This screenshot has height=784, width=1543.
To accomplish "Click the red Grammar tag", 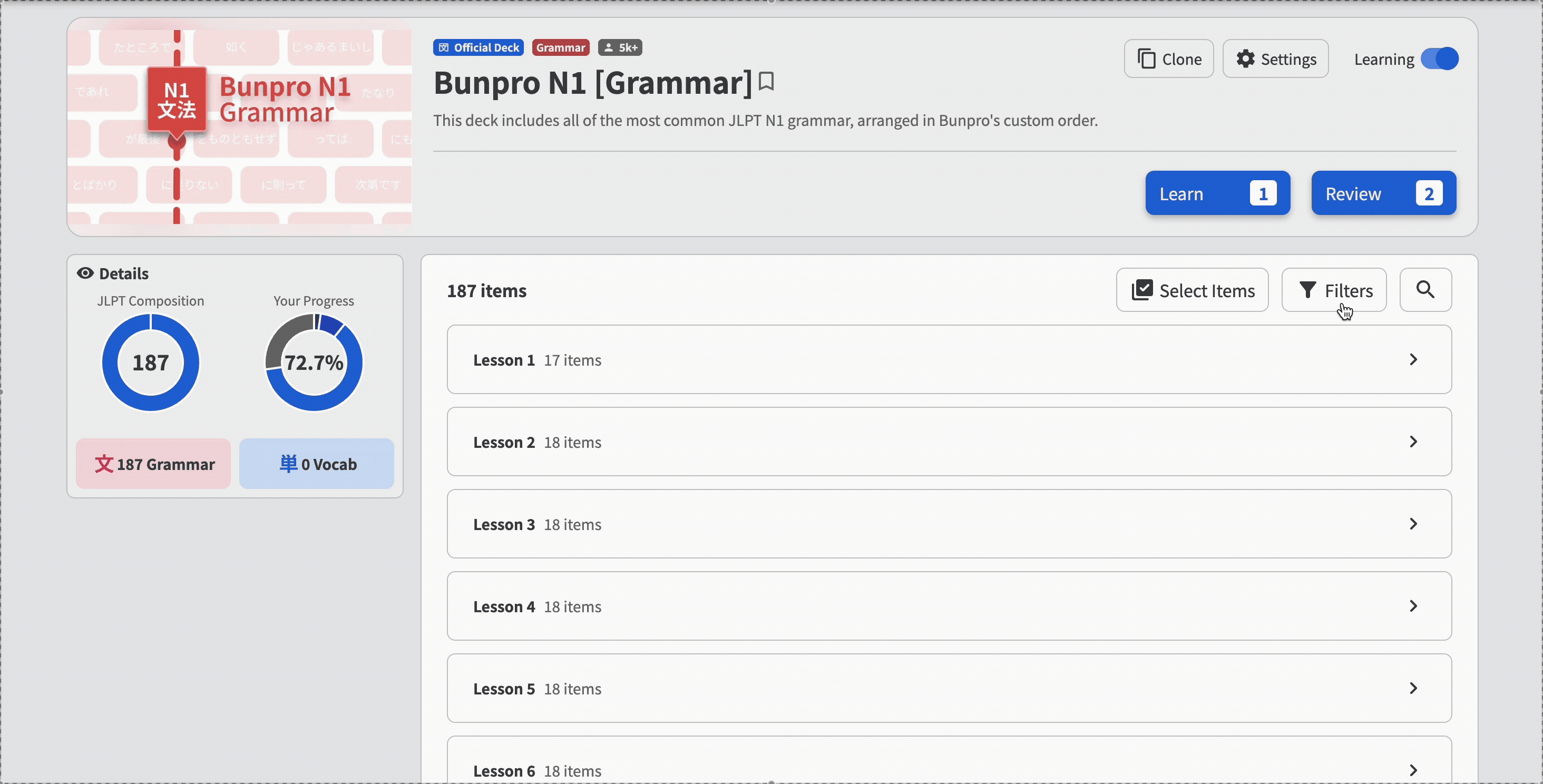I will [560, 47].
